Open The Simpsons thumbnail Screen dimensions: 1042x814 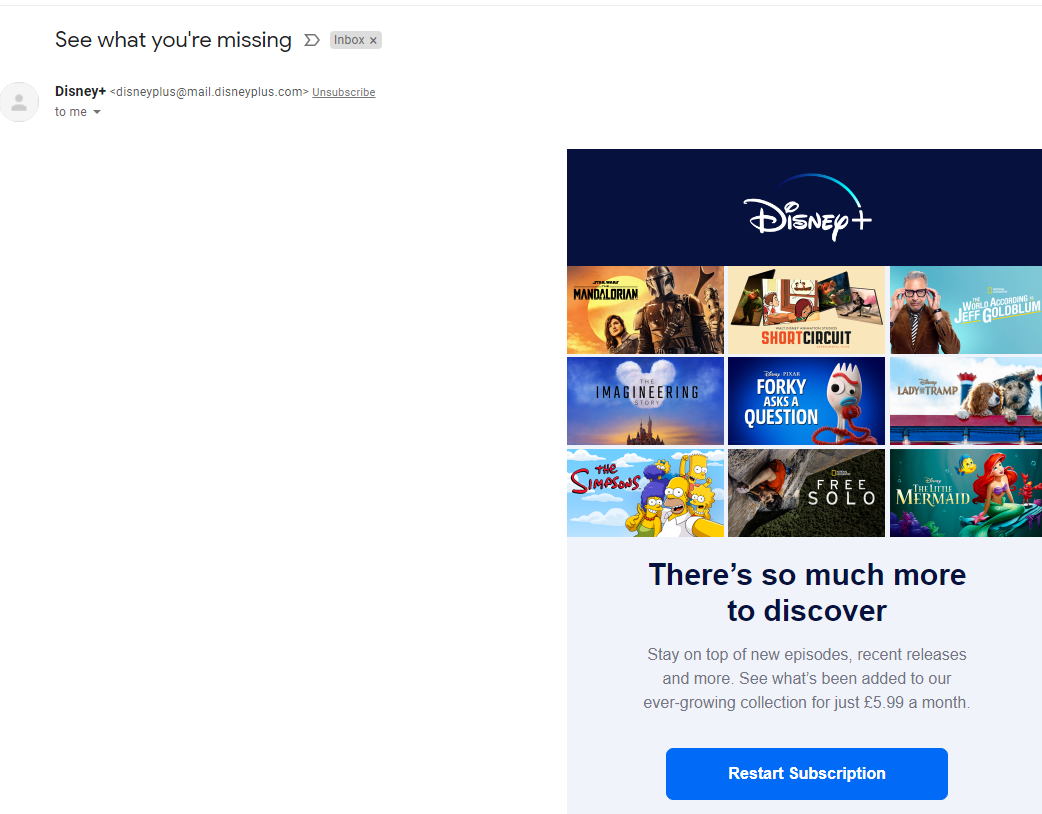tap(645, 492)
